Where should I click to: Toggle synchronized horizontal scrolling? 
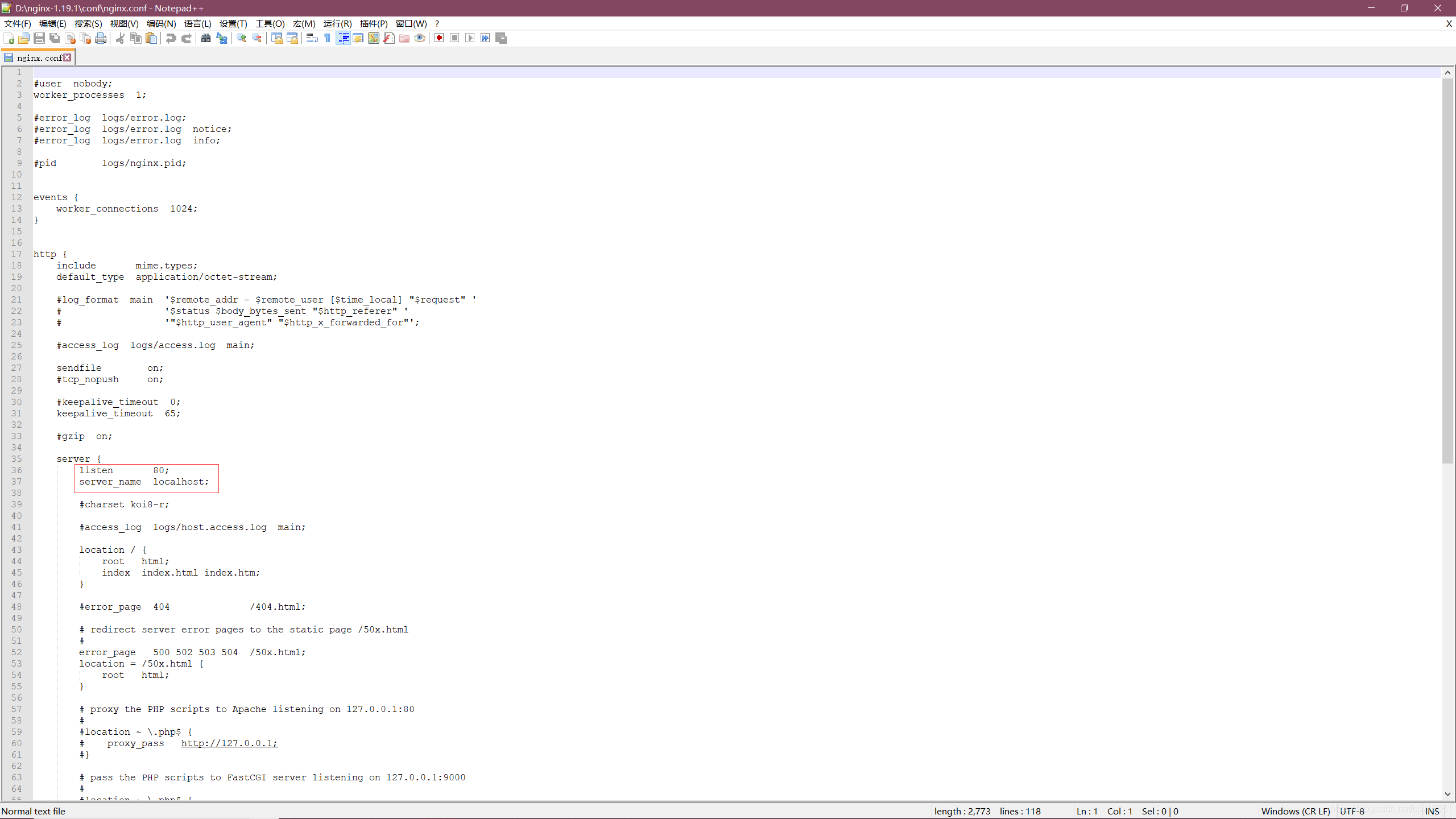(x=292, y=38)
